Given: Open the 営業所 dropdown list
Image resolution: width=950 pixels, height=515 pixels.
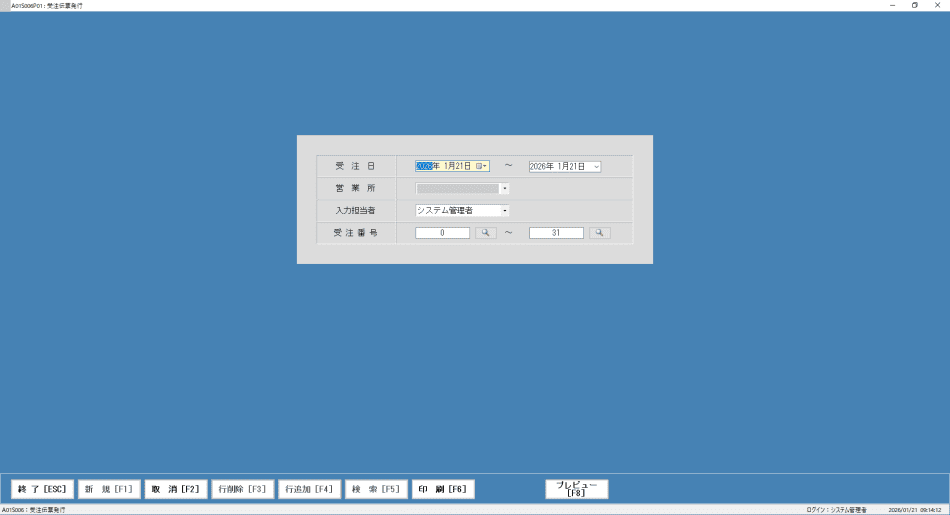Looking at the screenshot, I should (505, 188).
